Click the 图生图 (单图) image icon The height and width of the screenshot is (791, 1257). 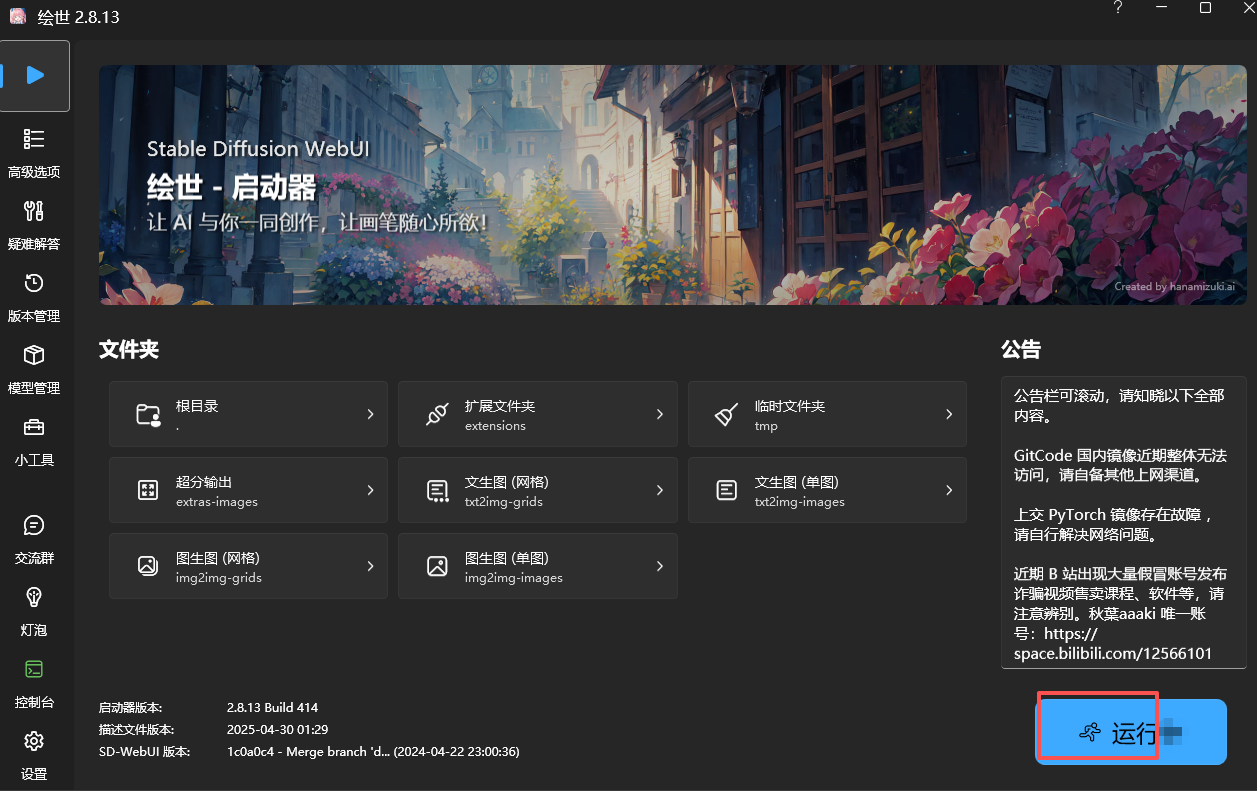tap(437, 566)
